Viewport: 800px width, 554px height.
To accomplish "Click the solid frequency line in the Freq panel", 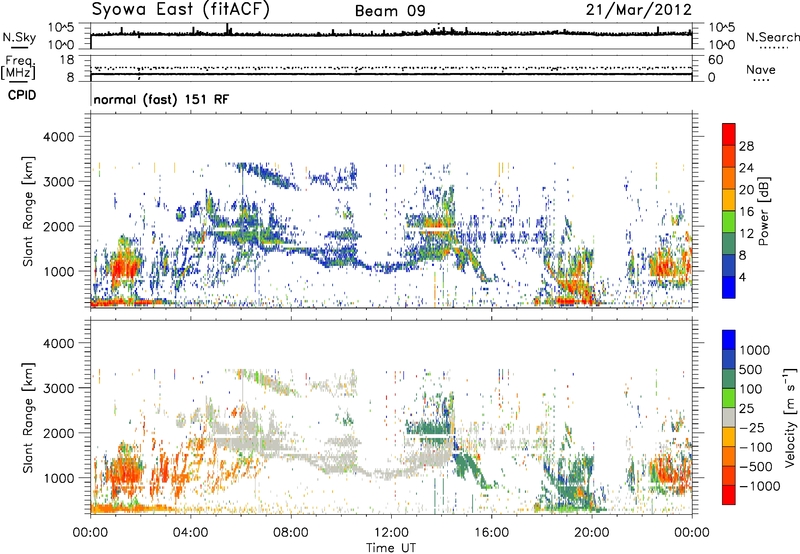I will (x=391, y=74).
